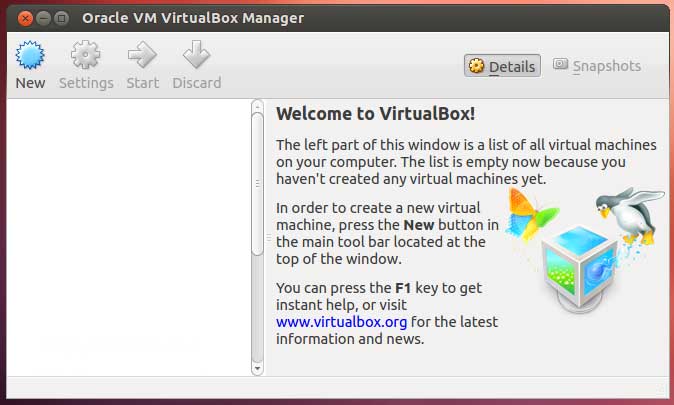Click the scrollbar up arrow

pyautogui.click(x=257, y=106)
